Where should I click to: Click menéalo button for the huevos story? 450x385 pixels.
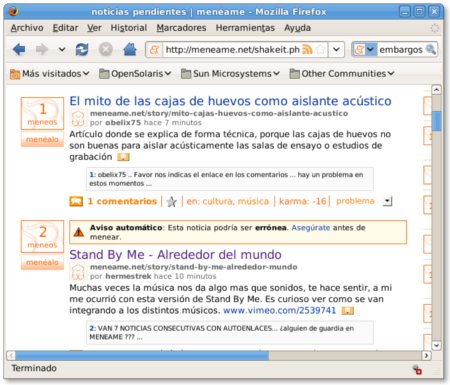coord(42,139)
